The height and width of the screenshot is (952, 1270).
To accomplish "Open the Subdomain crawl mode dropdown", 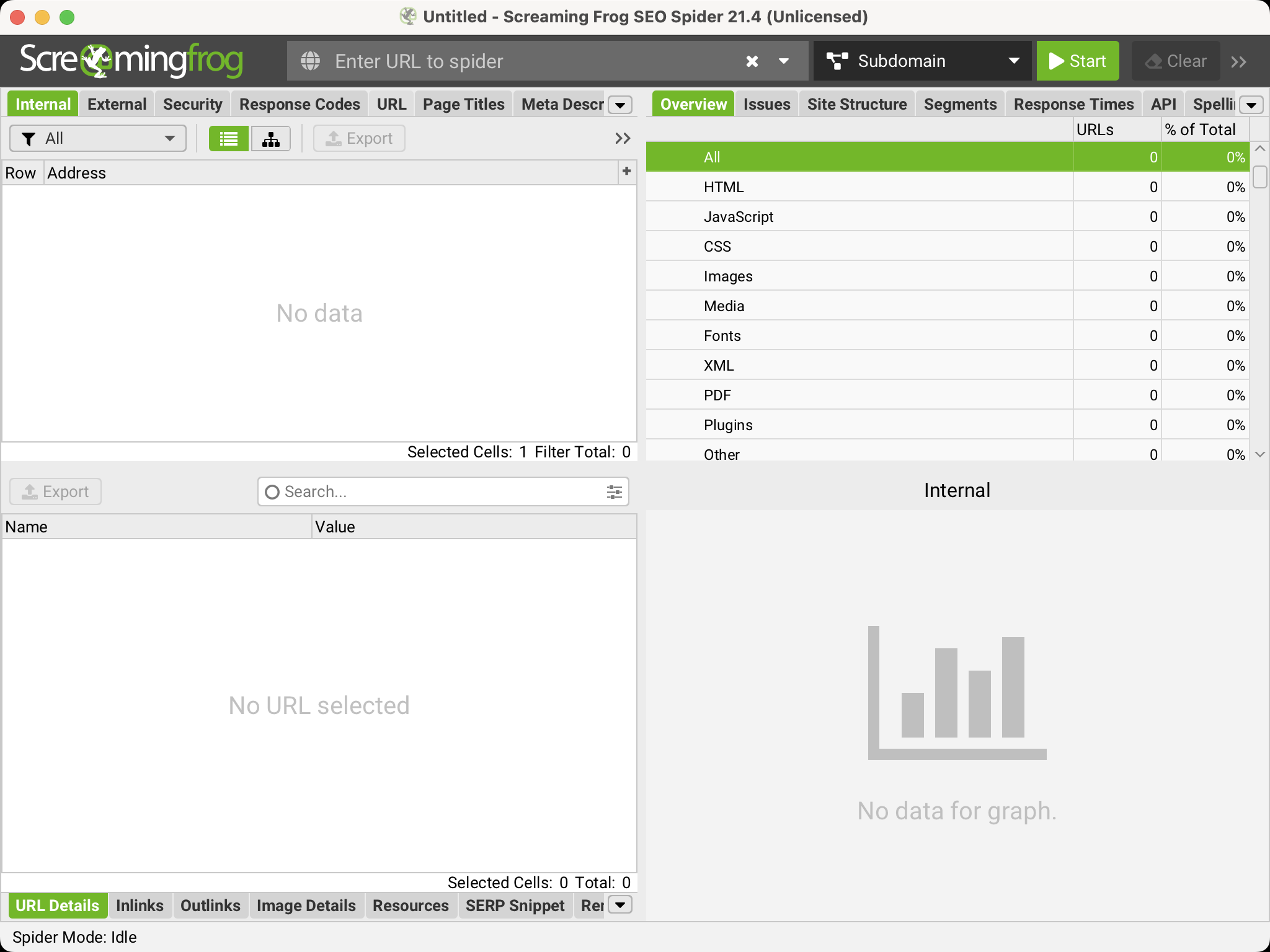I will tap(922, 61).
